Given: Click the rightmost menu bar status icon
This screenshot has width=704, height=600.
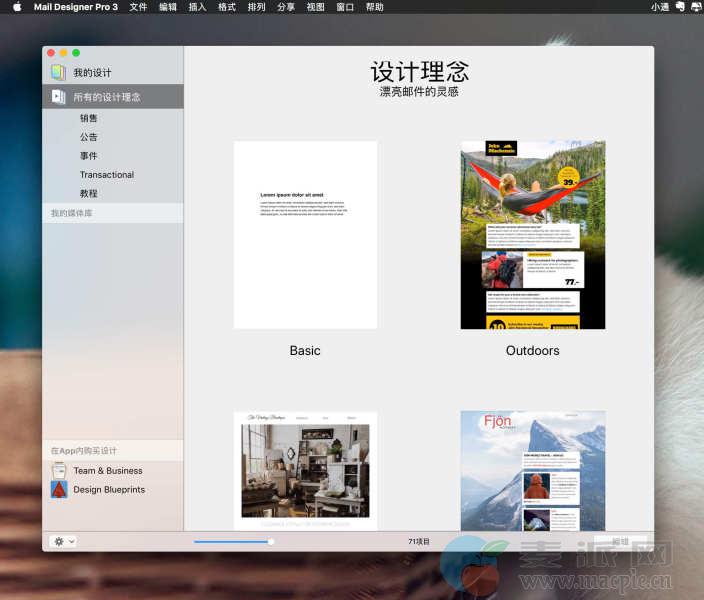Looking at the screenshot, I should (x=696, y=7).
